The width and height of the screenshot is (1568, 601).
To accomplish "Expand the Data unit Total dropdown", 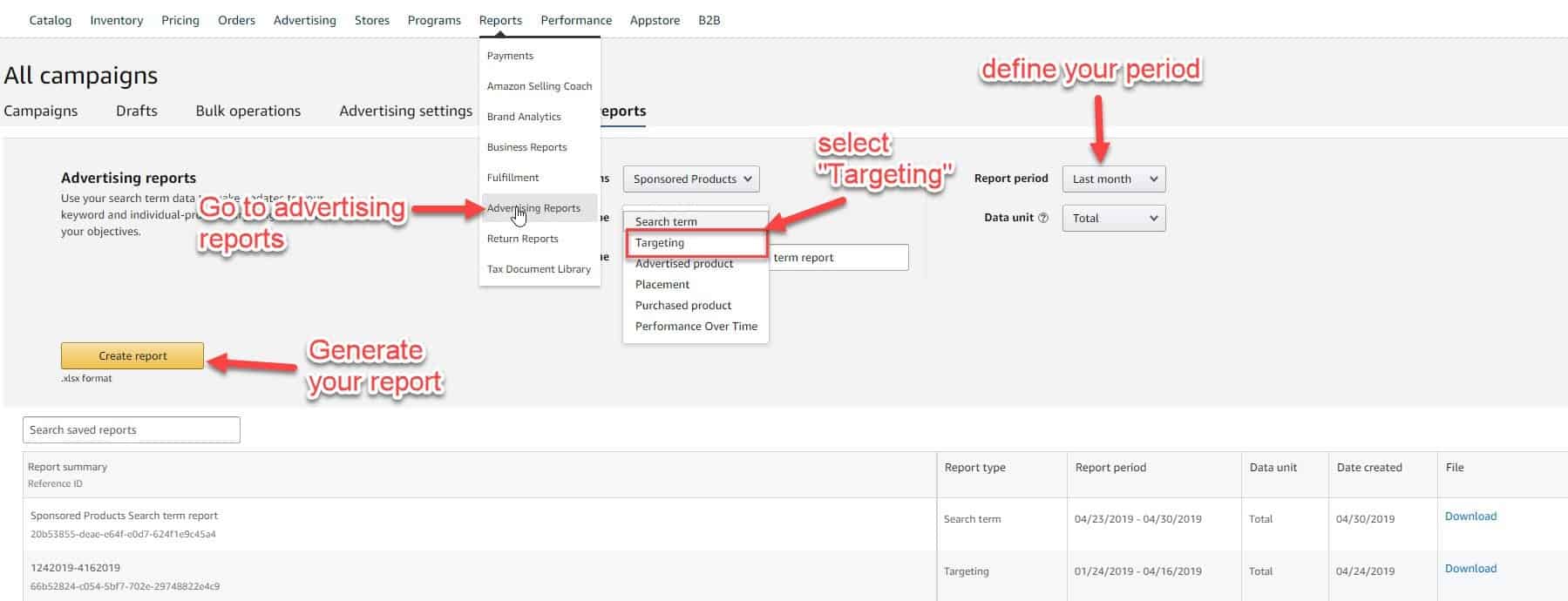I will coord(1113,218).
